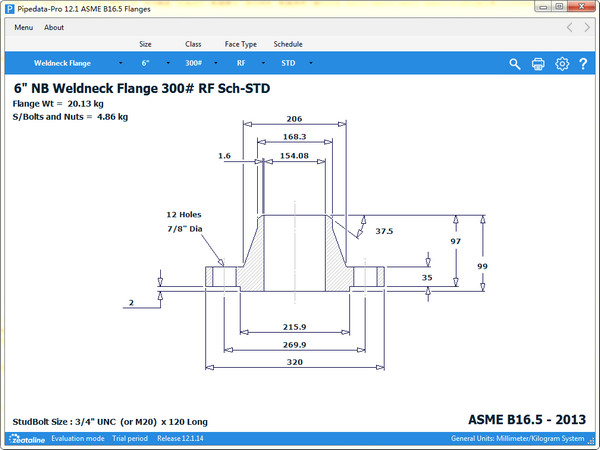The image size is (600, 450).
Task: Click the 154.08 bore dimension
Action: pos(294,156)
